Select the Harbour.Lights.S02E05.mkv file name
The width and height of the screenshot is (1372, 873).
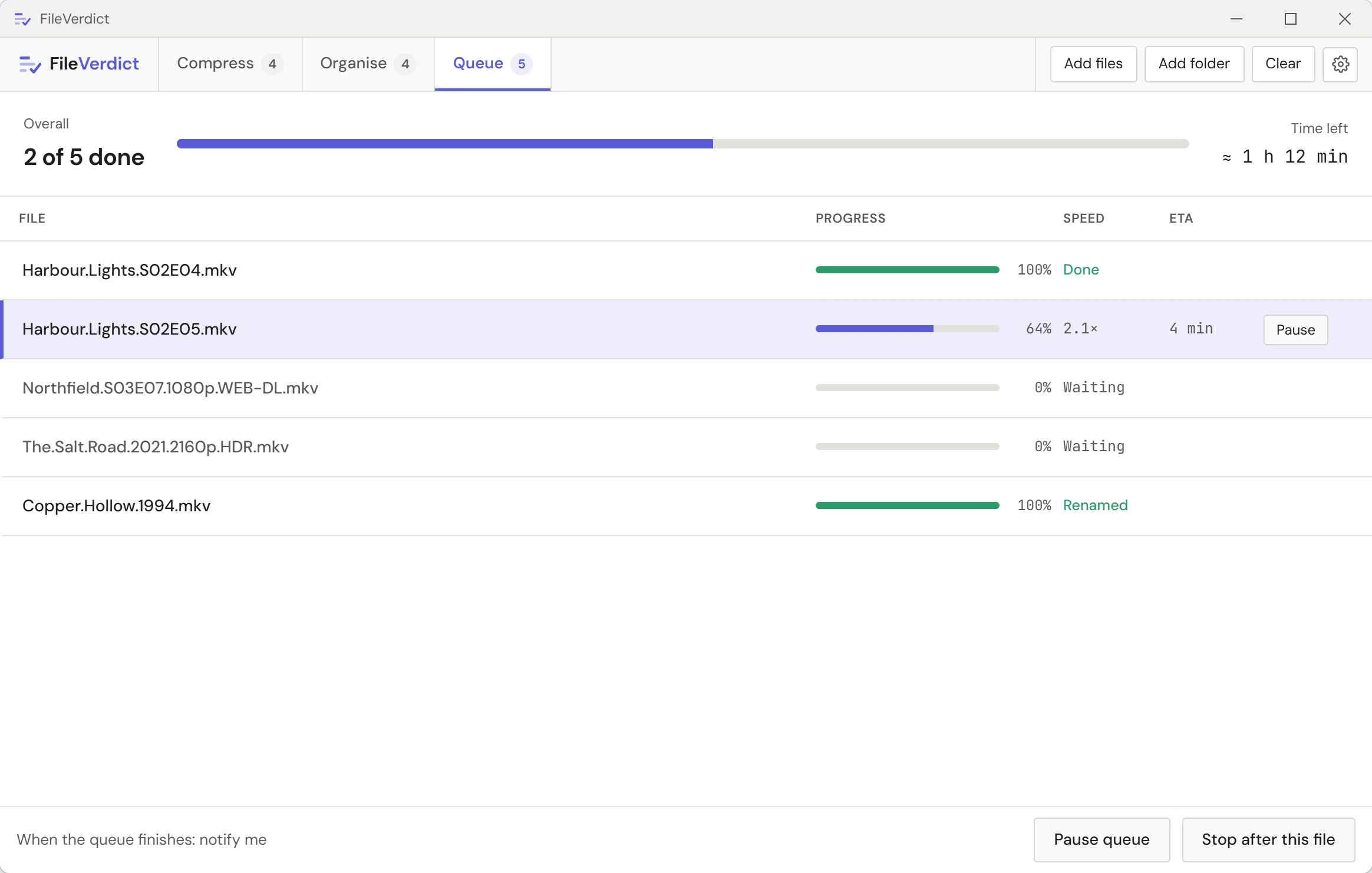click(129, 329)
